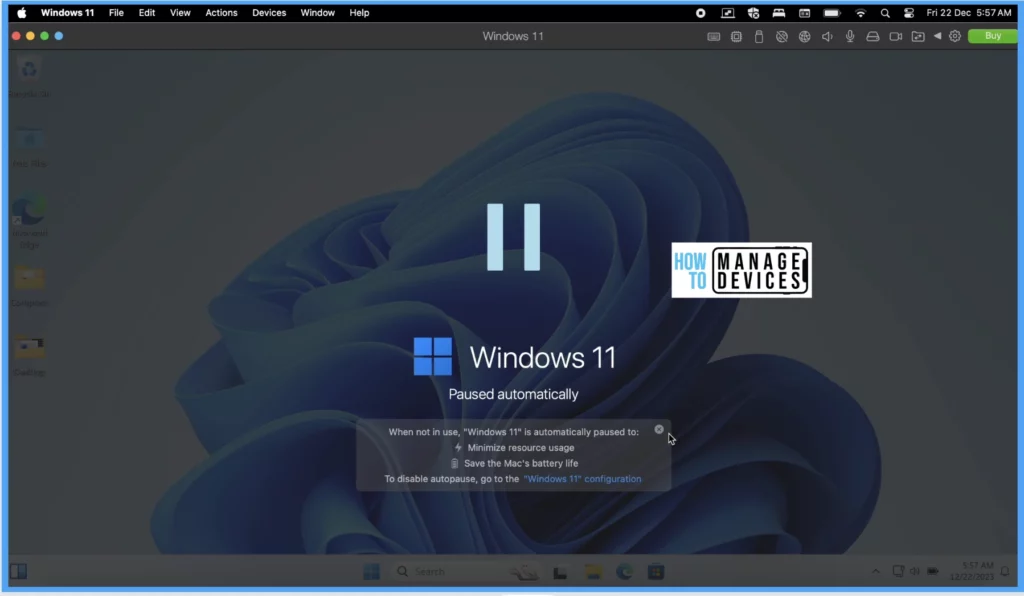Open the Apple menu
Image resolution: width=1024 pixels, height=596 pixels.
pyautogui.click(x=22, y=12)
